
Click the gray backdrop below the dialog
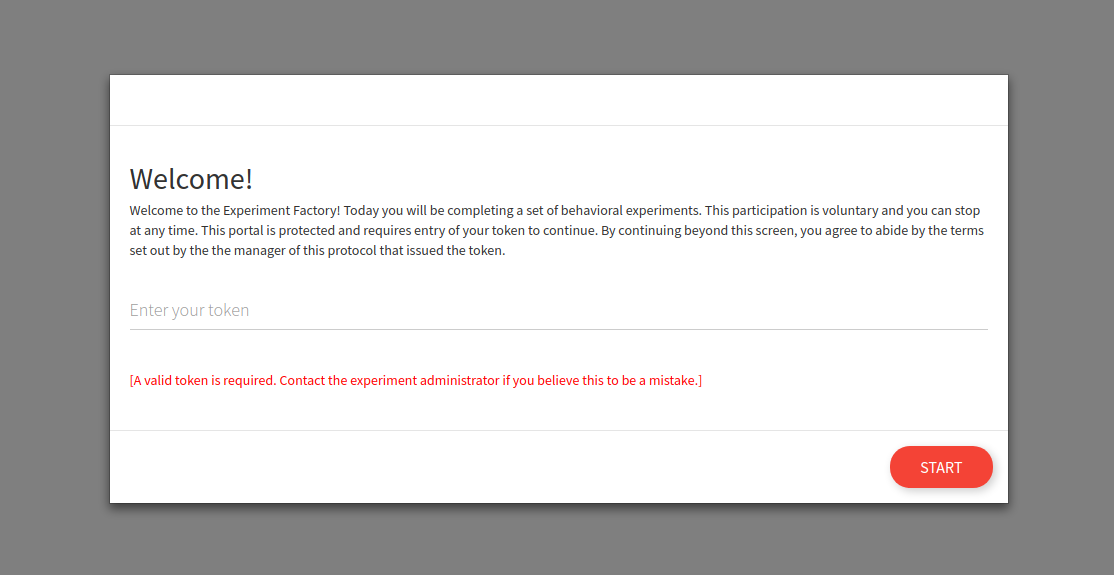point(558,540)
